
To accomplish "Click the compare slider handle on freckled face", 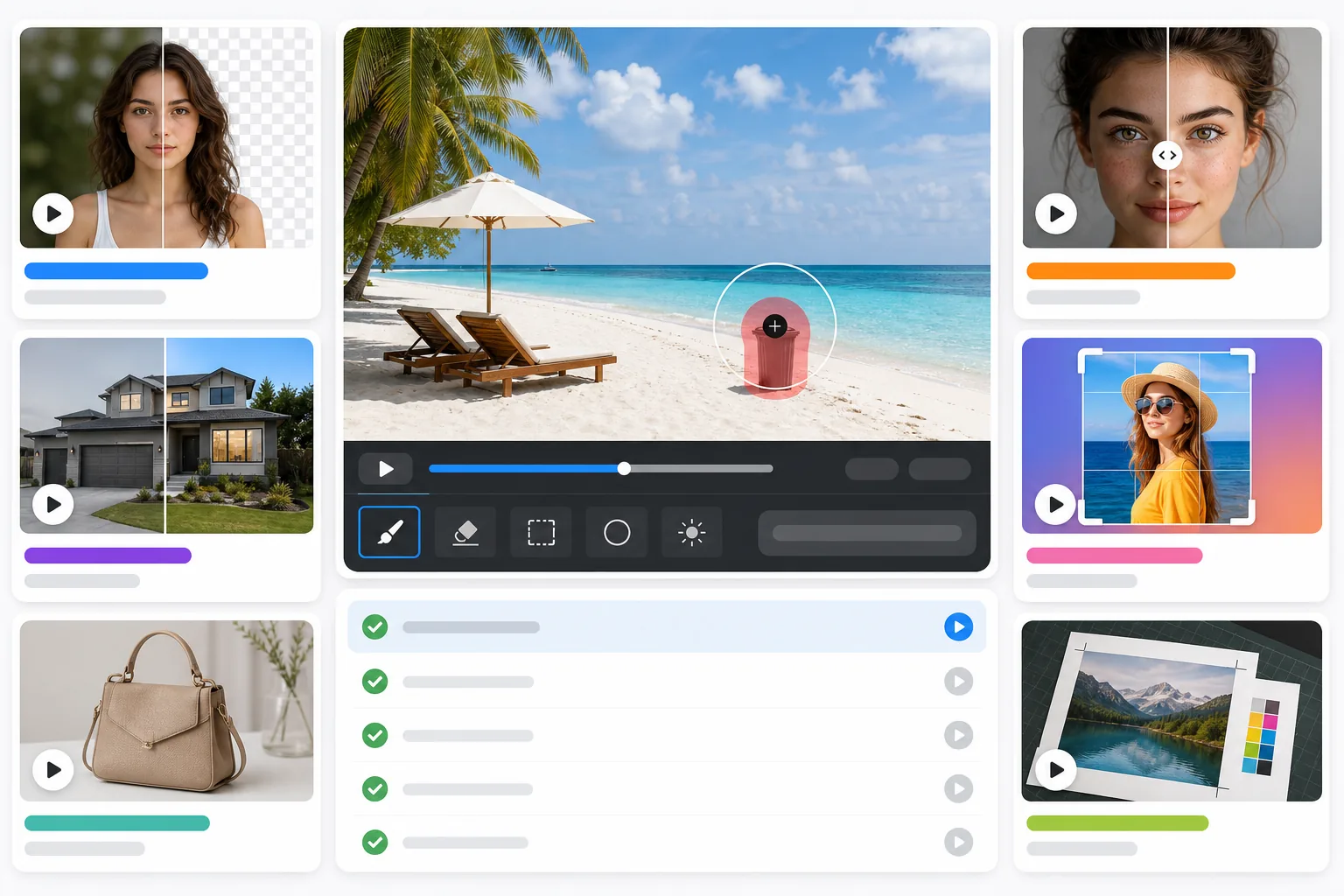I will (1167, 155).
